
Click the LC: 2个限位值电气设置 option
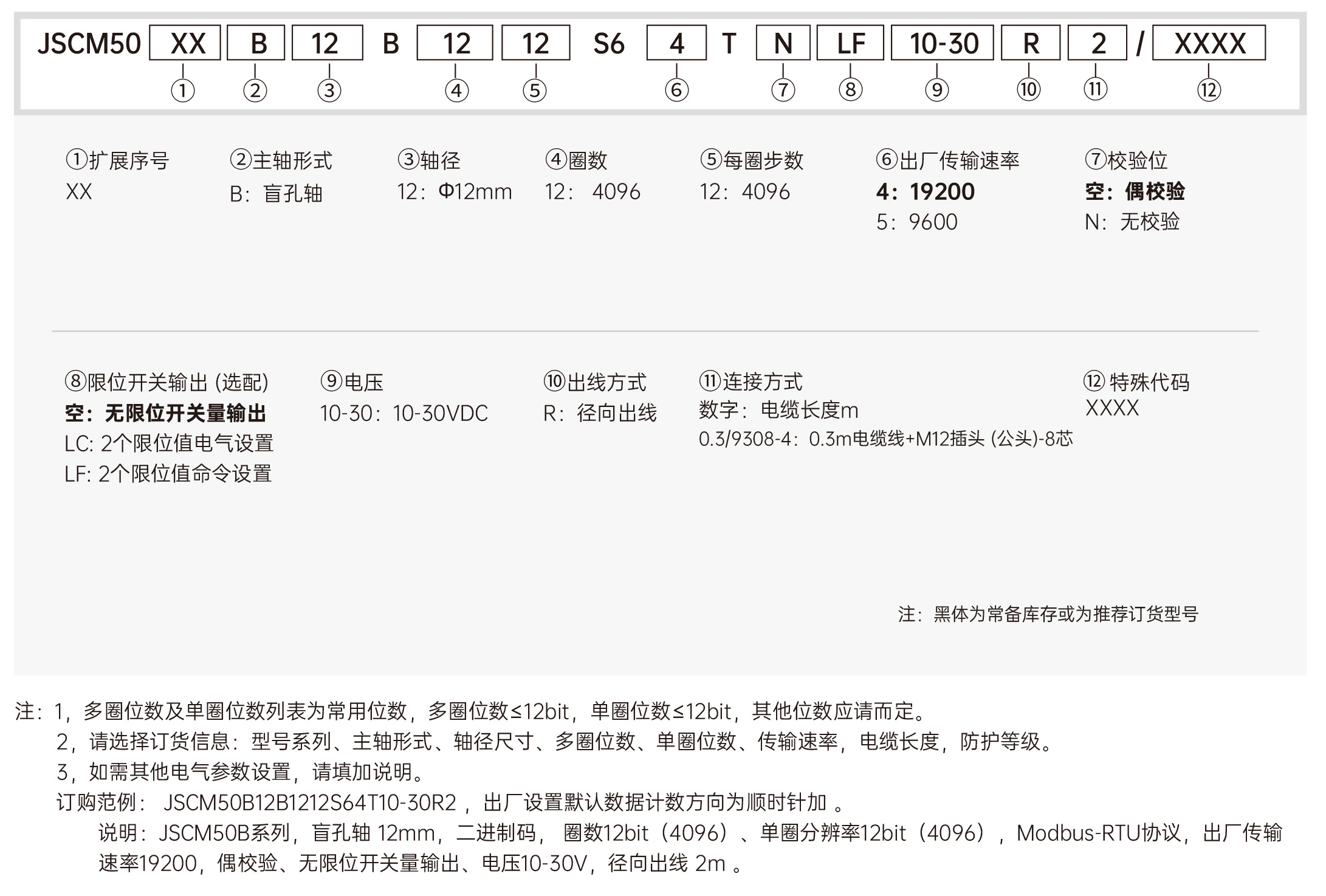[169, 443]
